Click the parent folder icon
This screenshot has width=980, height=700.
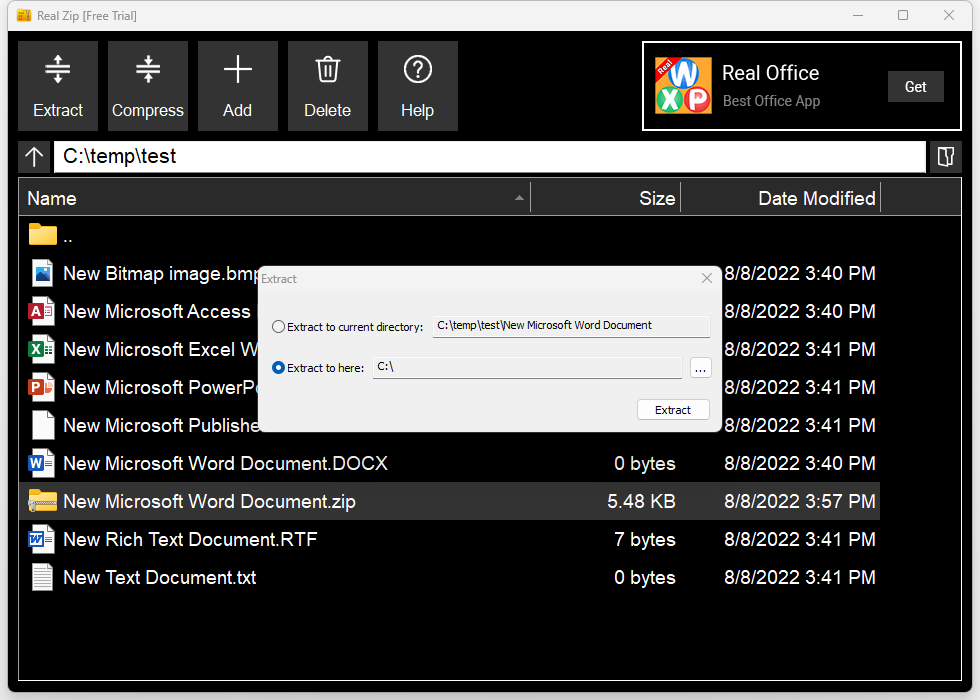point(42,235)
